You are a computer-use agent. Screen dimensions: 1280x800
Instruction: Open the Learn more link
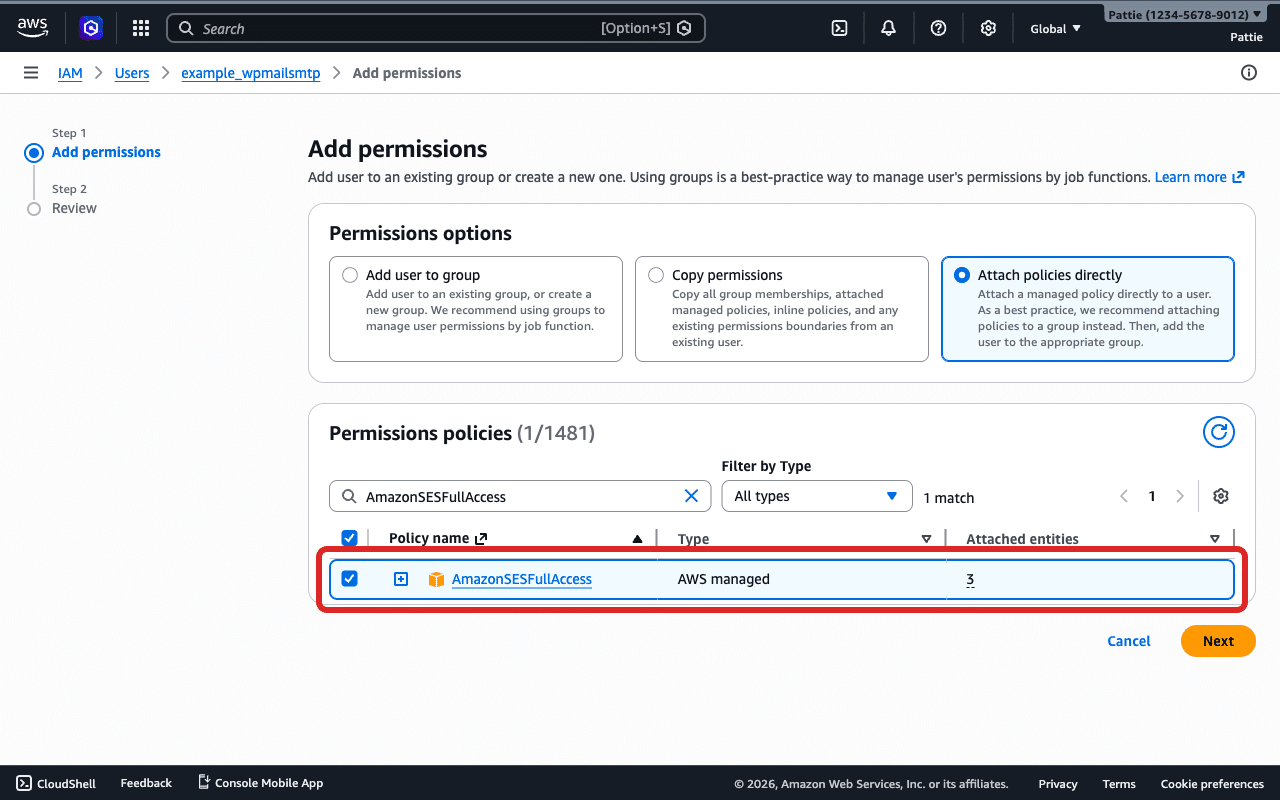(x=1199, y=177)
